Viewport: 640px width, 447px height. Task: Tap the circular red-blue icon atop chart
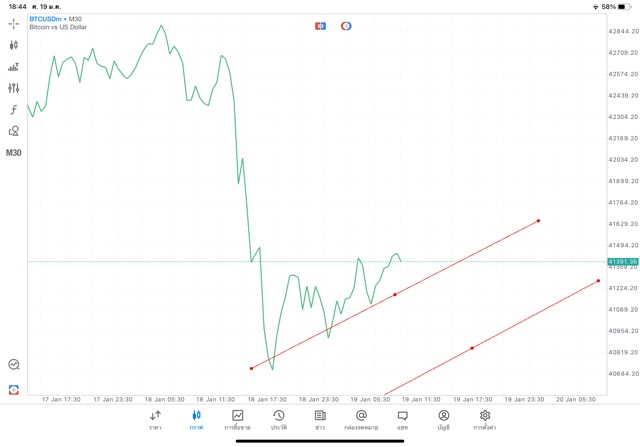(x=346, y=25)
